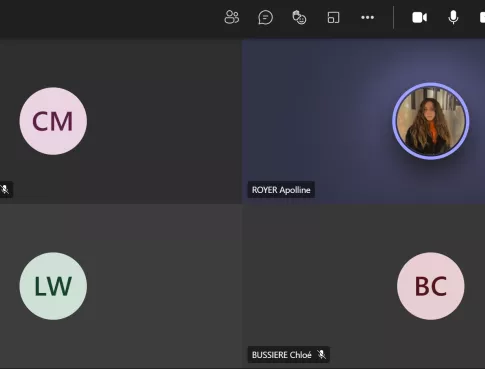Select the LW participant avatar
Viewport: 485px width, 369px height.
(x=53, y=286)
